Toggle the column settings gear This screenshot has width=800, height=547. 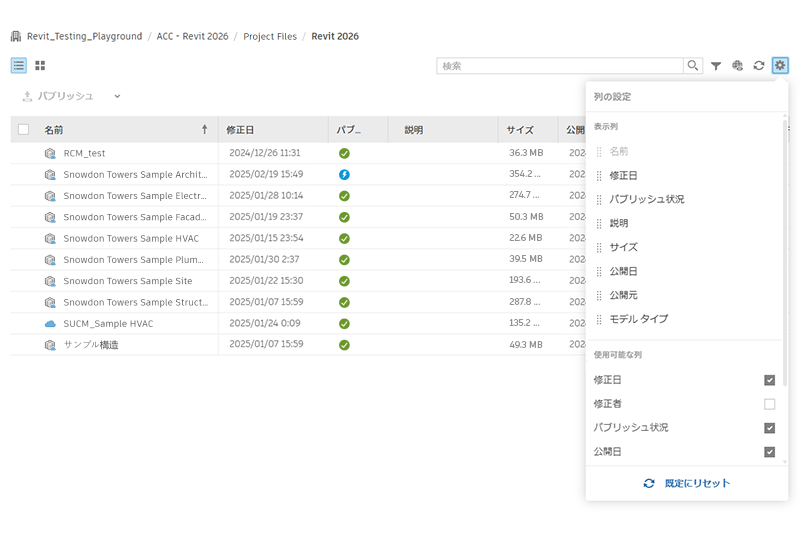click(x=780, y=65)
